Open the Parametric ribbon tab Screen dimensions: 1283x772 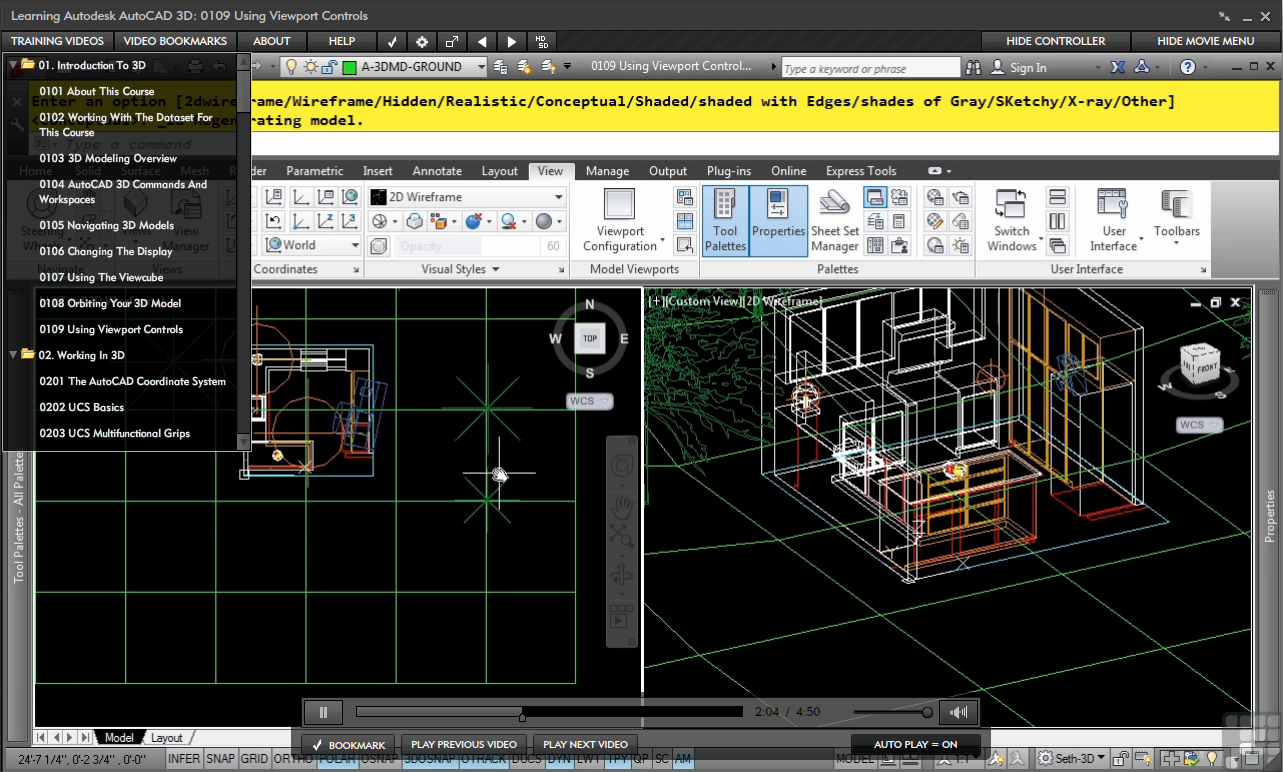tap(315, 171)
